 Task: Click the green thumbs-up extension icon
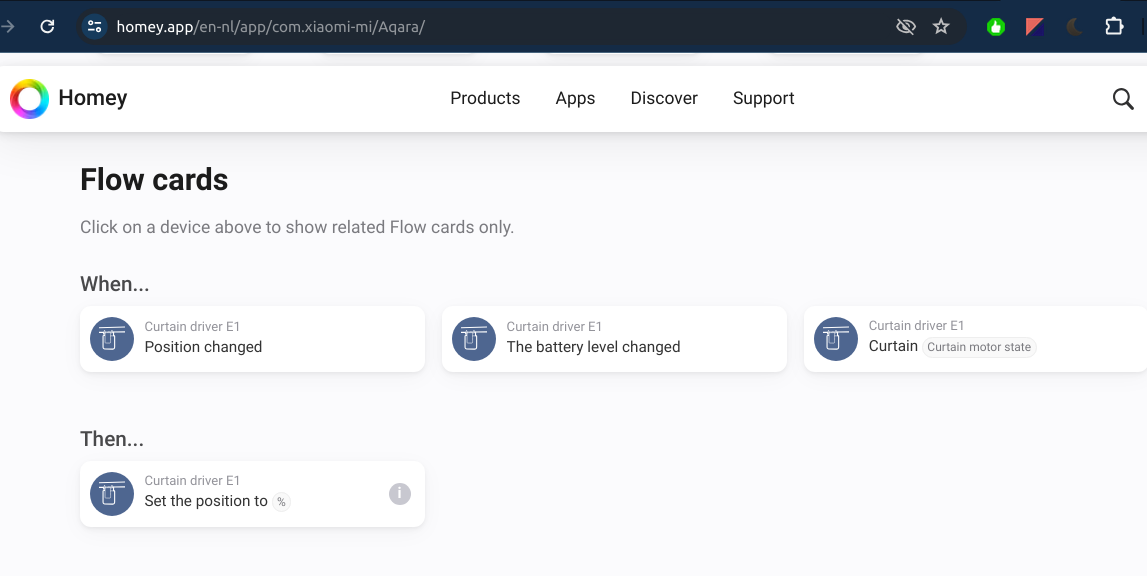(x=995, y=27)
